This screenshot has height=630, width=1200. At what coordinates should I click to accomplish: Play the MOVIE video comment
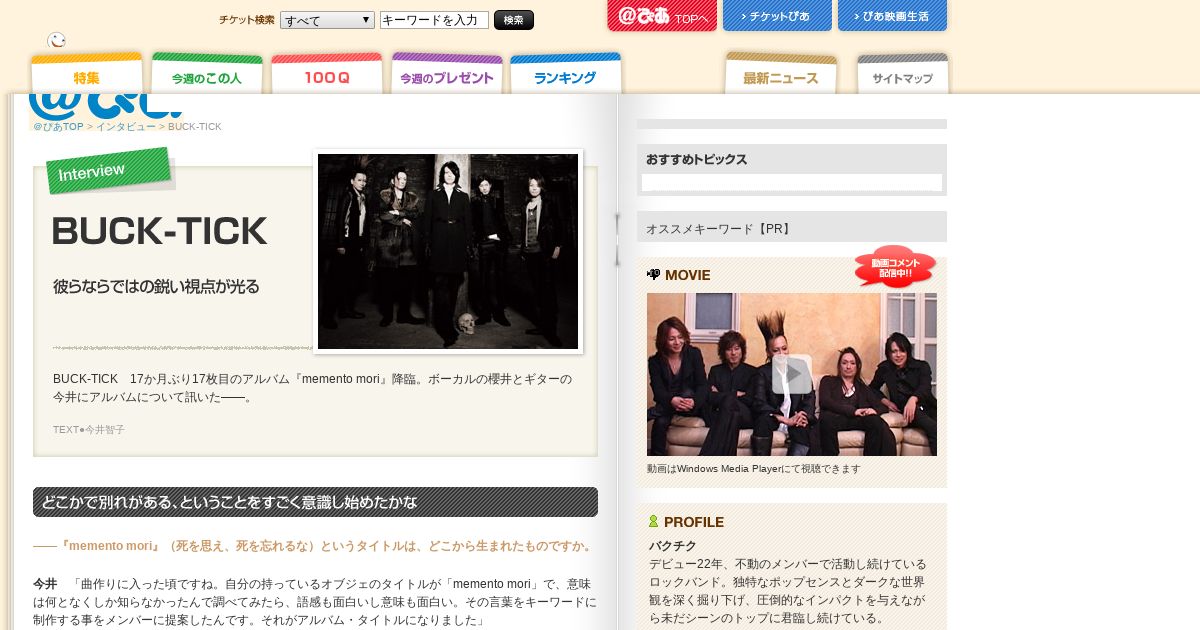(x=792, y=375)
